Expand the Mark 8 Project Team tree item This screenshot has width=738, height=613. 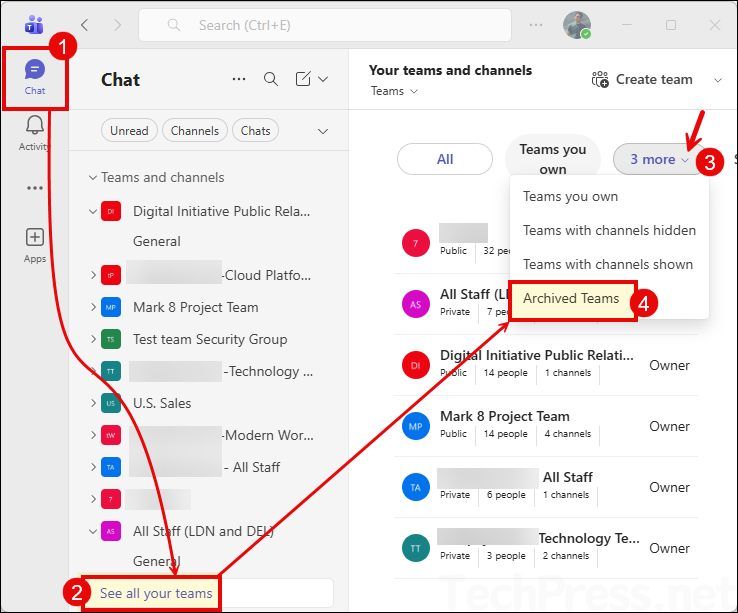pos(93,308)
